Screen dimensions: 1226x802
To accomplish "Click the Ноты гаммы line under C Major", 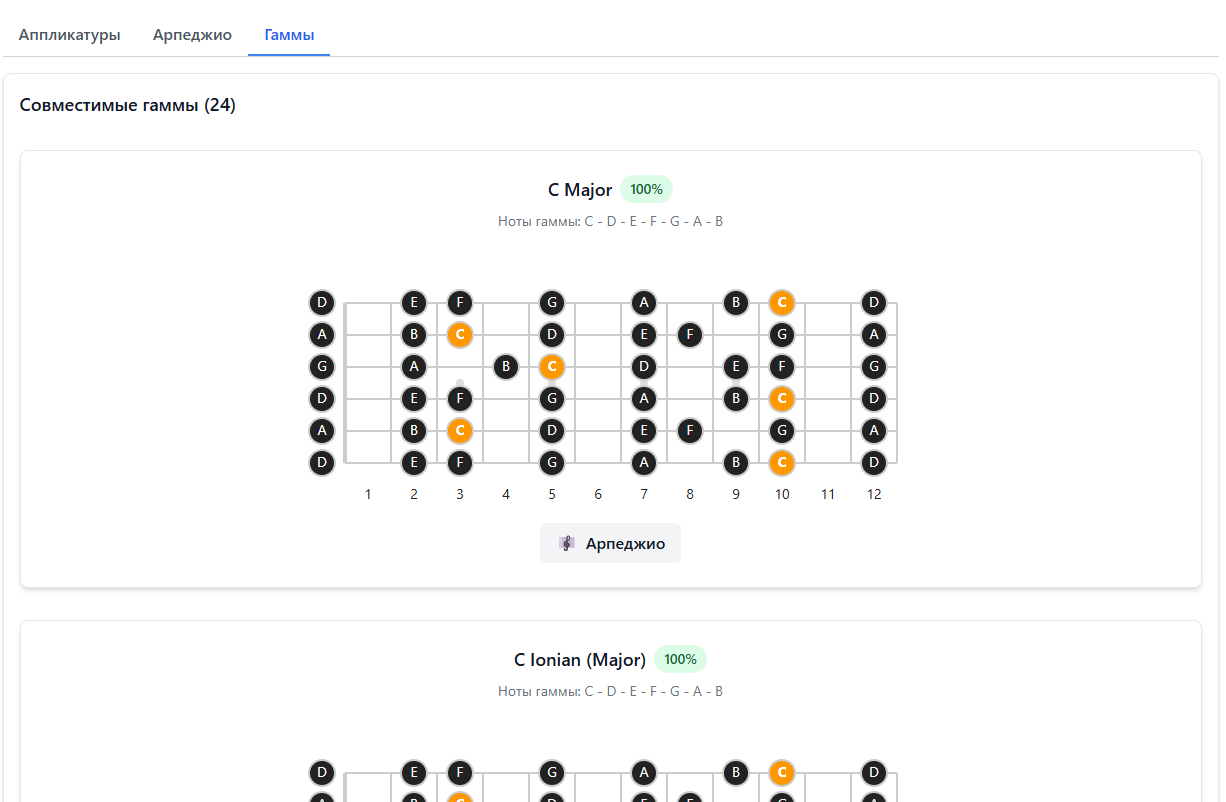I will pyautogui.click(x=610, y=221).
